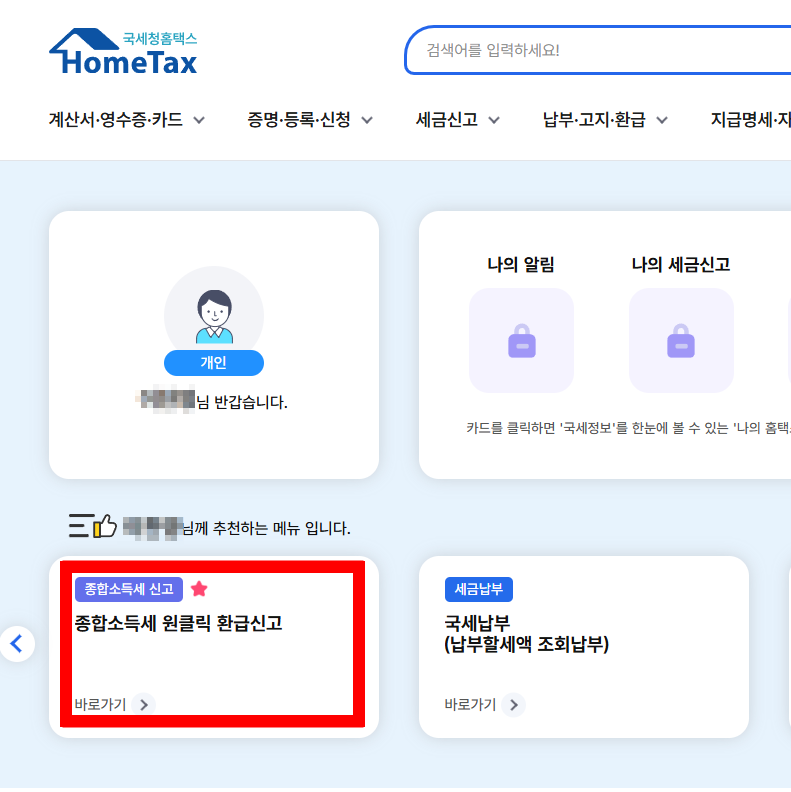Image resolution: width=791 pixels, height=792 pixels.
Task: Click the previous carousel arrow
Action: click(x=17, y=644)
